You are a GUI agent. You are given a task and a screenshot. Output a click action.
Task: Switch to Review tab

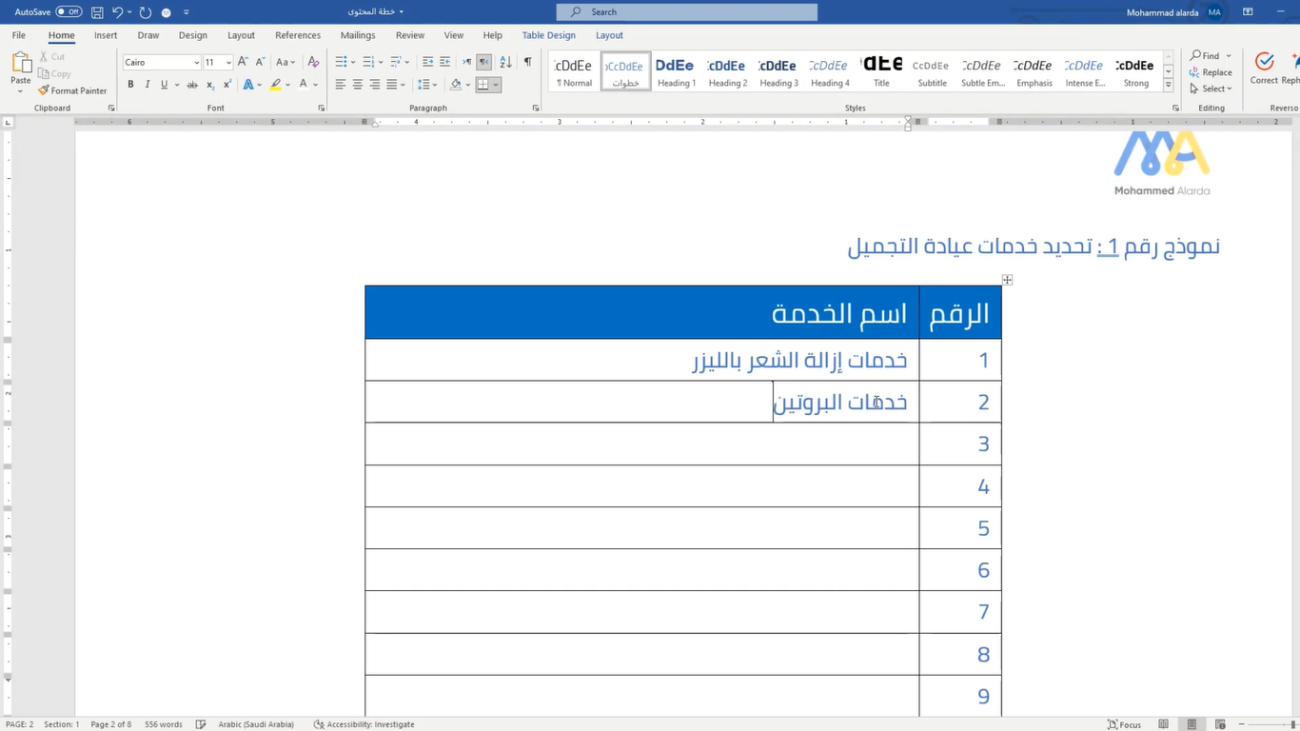pos(410,35)
